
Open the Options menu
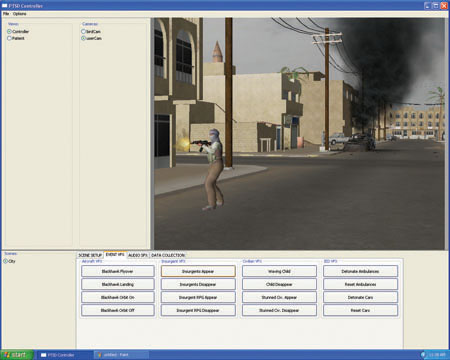(x=20, y=14)
